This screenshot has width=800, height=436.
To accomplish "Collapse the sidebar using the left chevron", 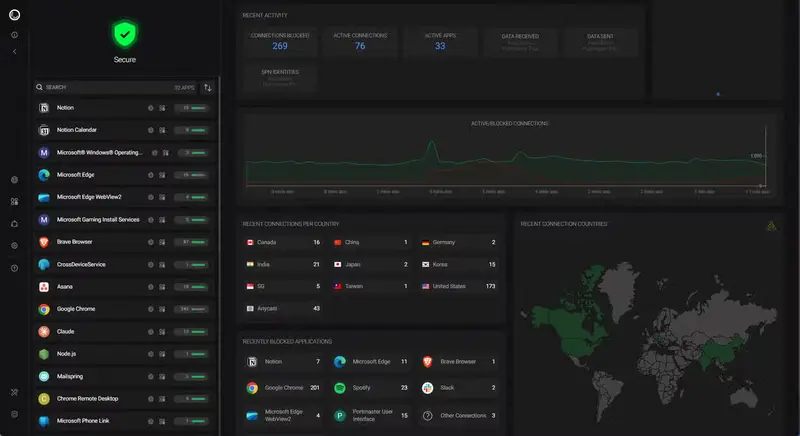I will tap(14, 52).
